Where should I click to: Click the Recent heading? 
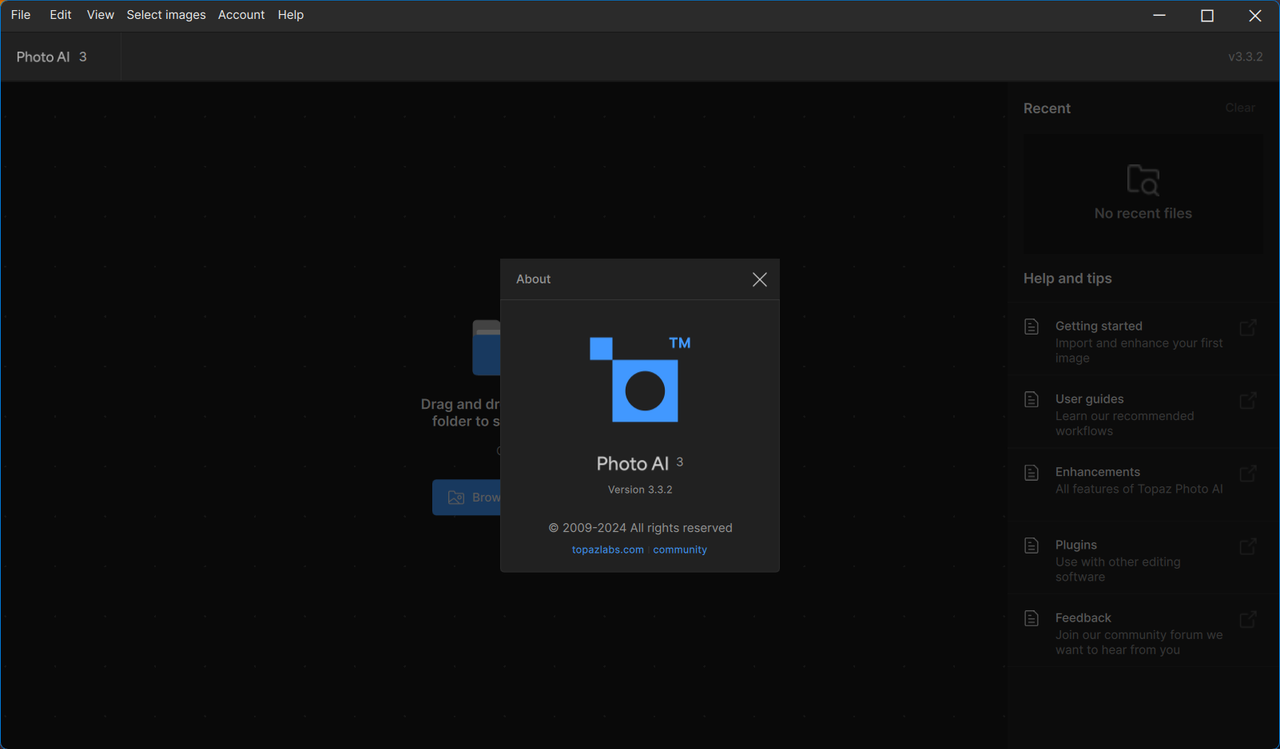[1047, 108]
